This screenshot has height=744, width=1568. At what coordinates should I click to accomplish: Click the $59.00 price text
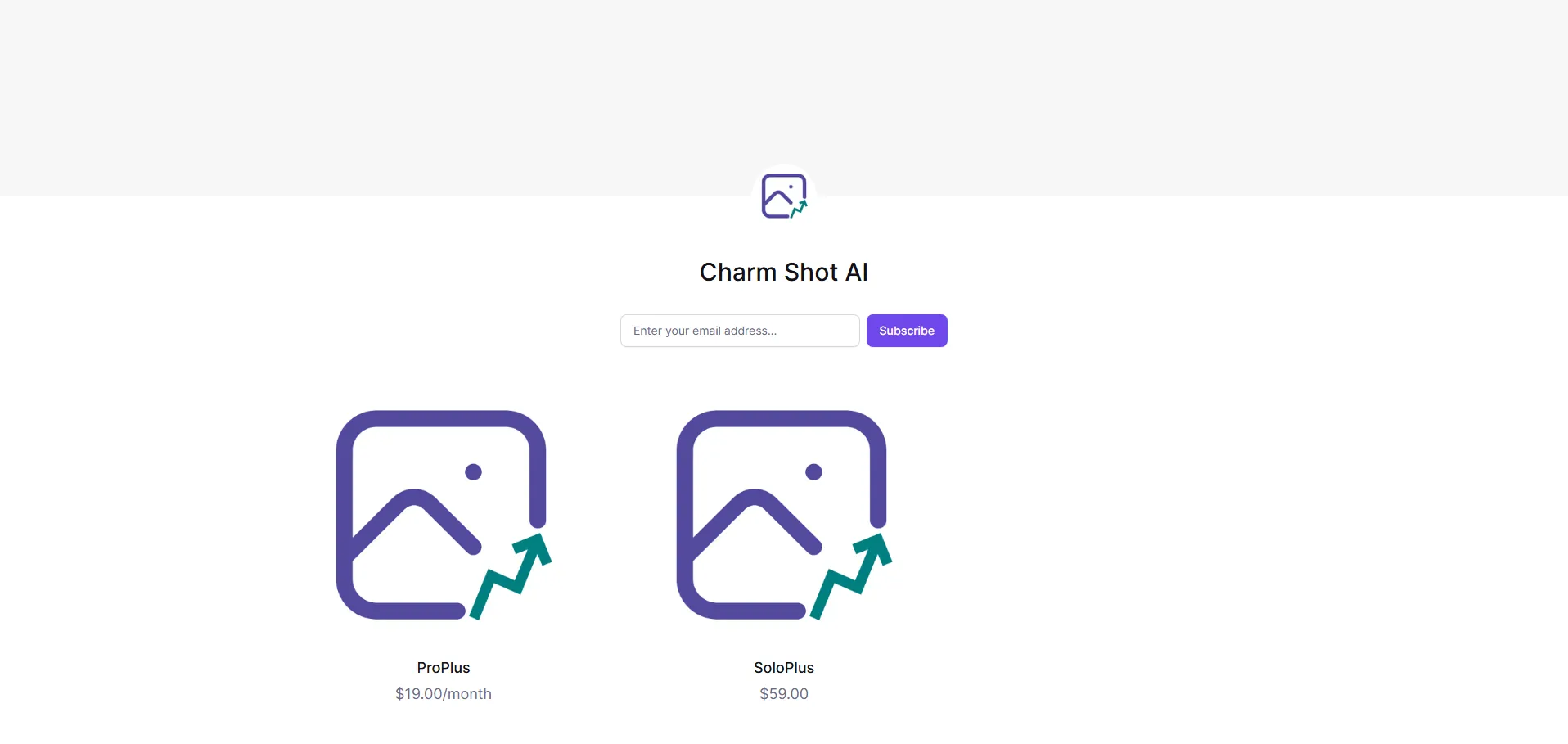tap(783, 694)
